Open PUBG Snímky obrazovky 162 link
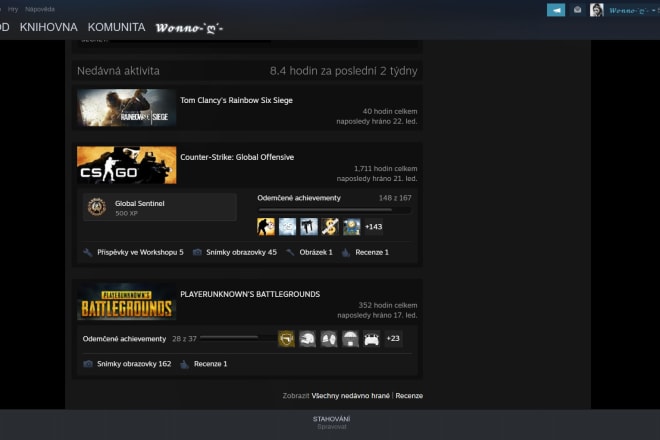The image size is (660, 440). (134, 364)
